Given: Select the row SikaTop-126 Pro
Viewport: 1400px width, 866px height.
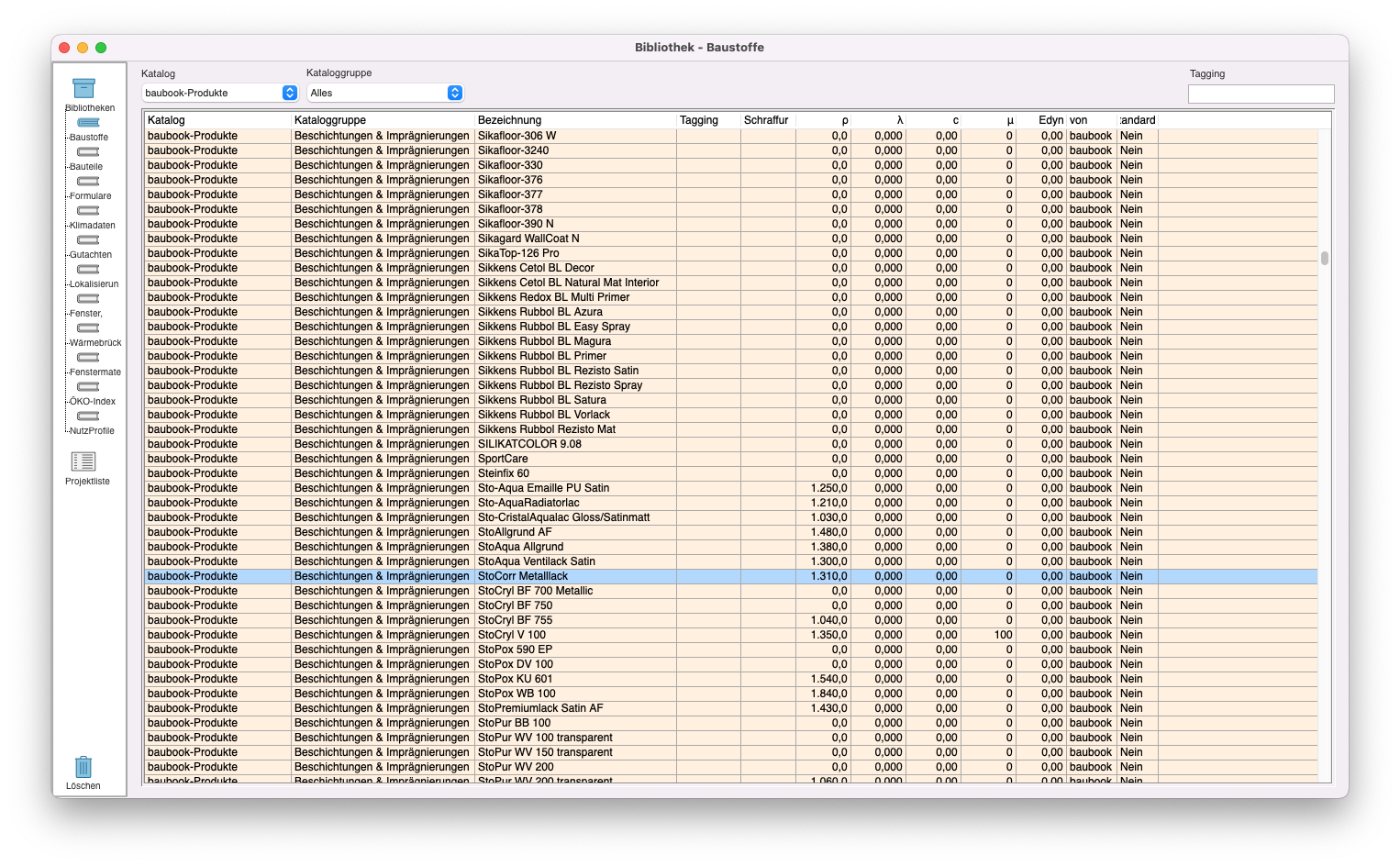Looking at the screenshot, I should (731, 253).
